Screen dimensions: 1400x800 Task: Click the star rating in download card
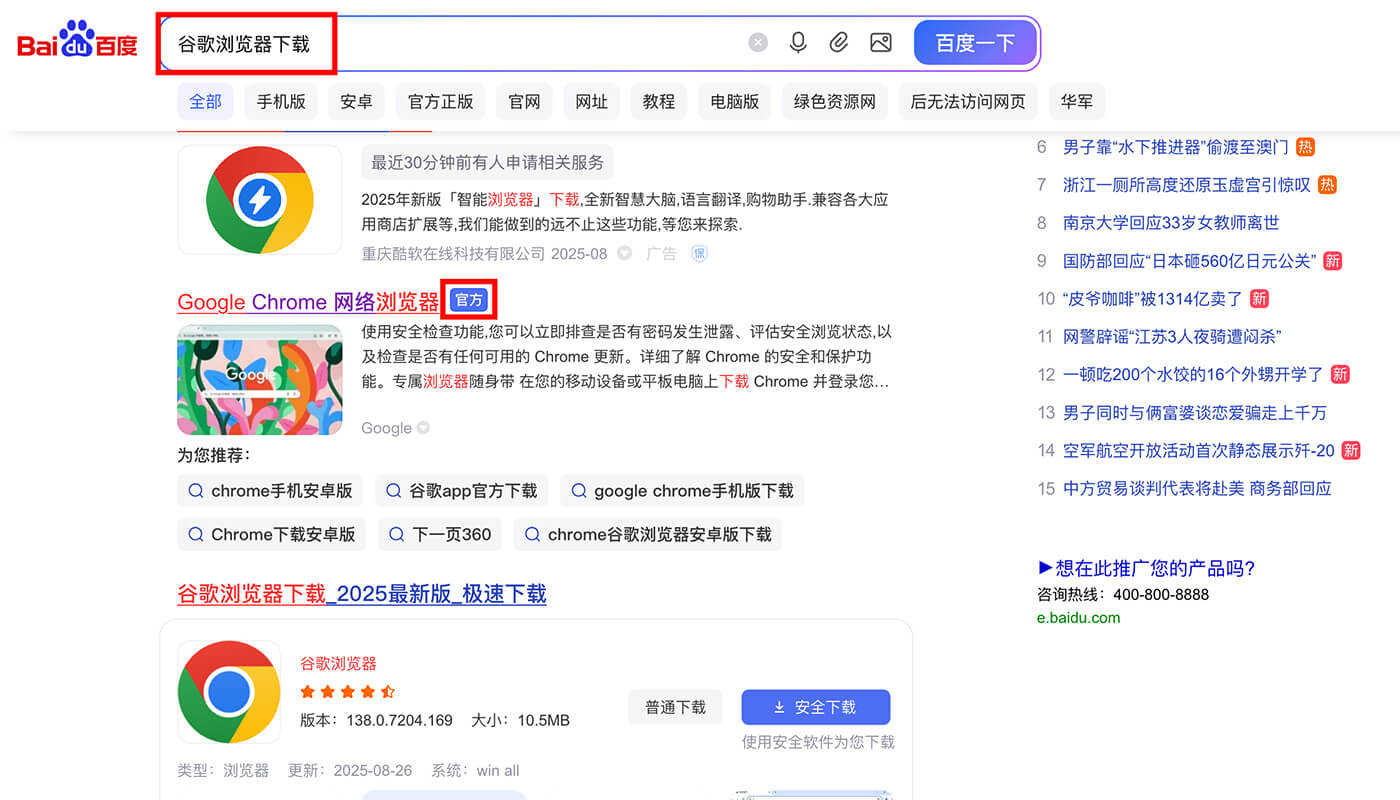point(347,691)
